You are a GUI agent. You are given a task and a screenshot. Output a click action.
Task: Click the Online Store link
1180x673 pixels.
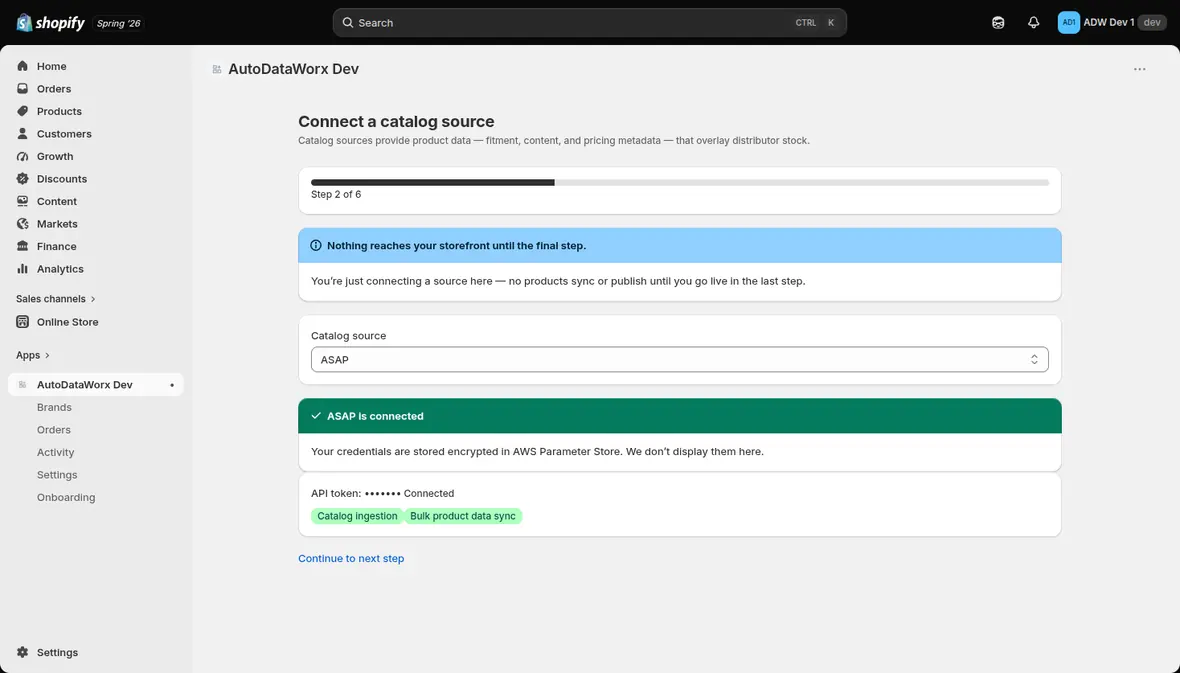(67, 322)
